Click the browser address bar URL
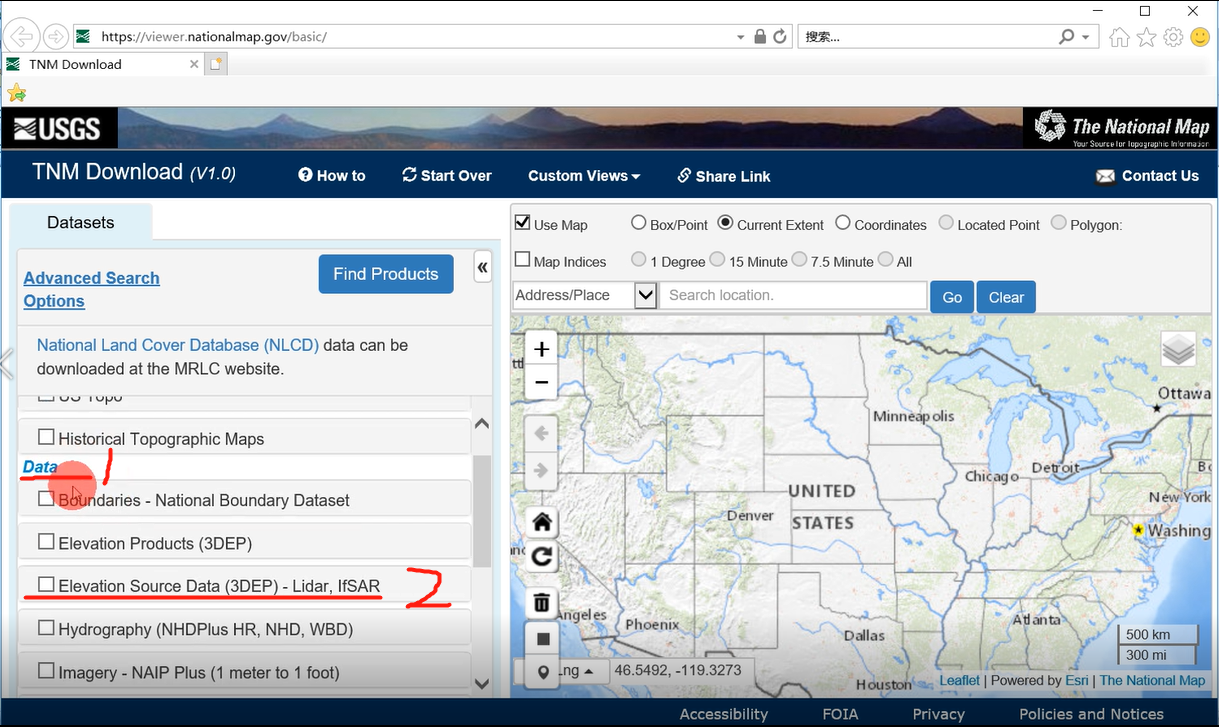The width and height of the screenshot is (1219, 727). click(214, 37)
